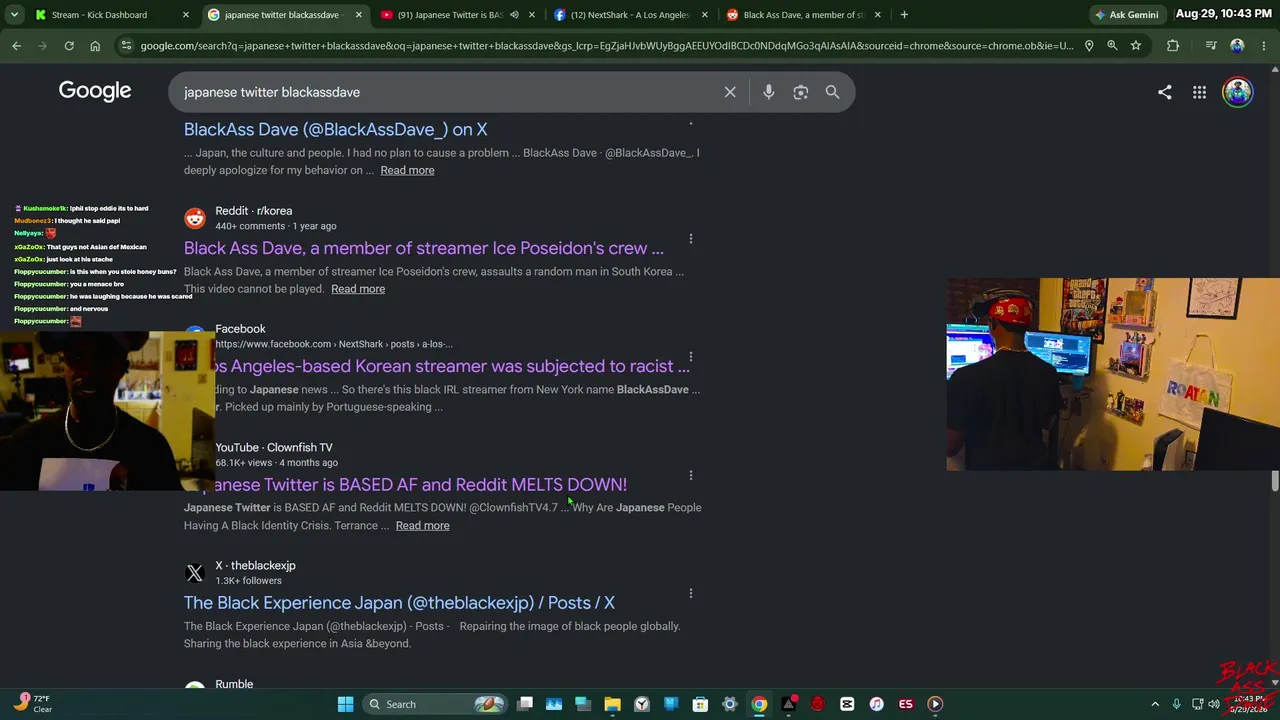This screenshot has width=1280, height=720.
Task: Reload the current page
Action: point(69,45)
